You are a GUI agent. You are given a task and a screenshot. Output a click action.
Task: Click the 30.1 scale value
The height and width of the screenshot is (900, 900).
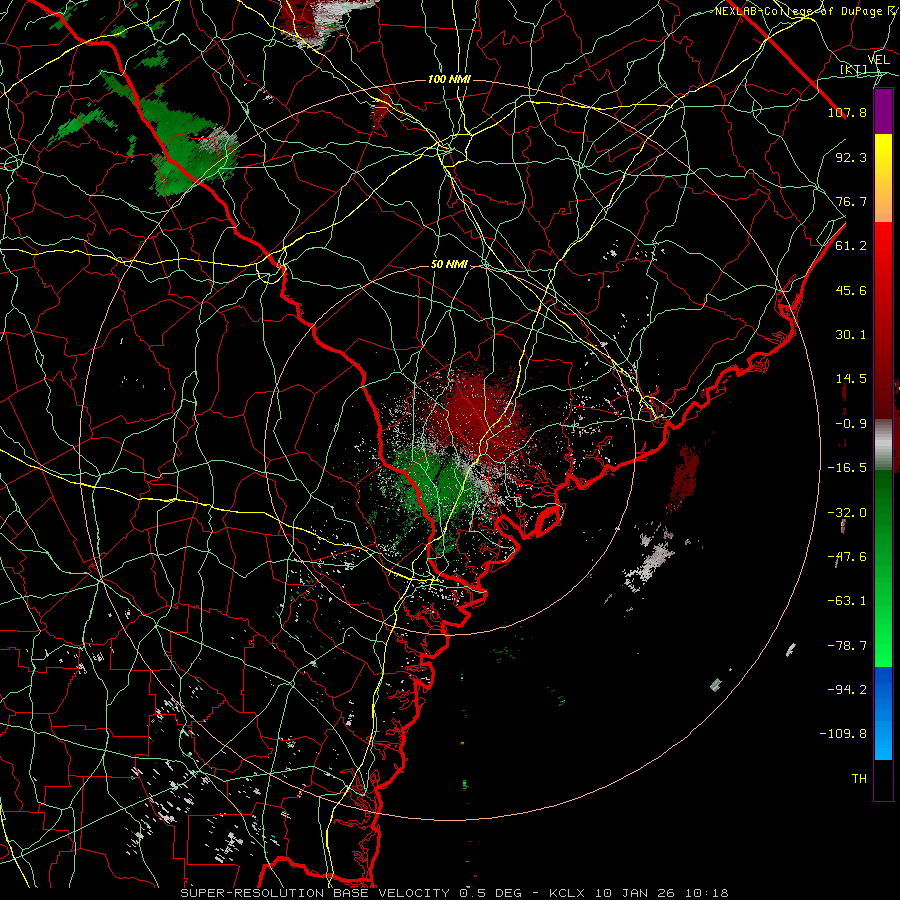[851, 335]
